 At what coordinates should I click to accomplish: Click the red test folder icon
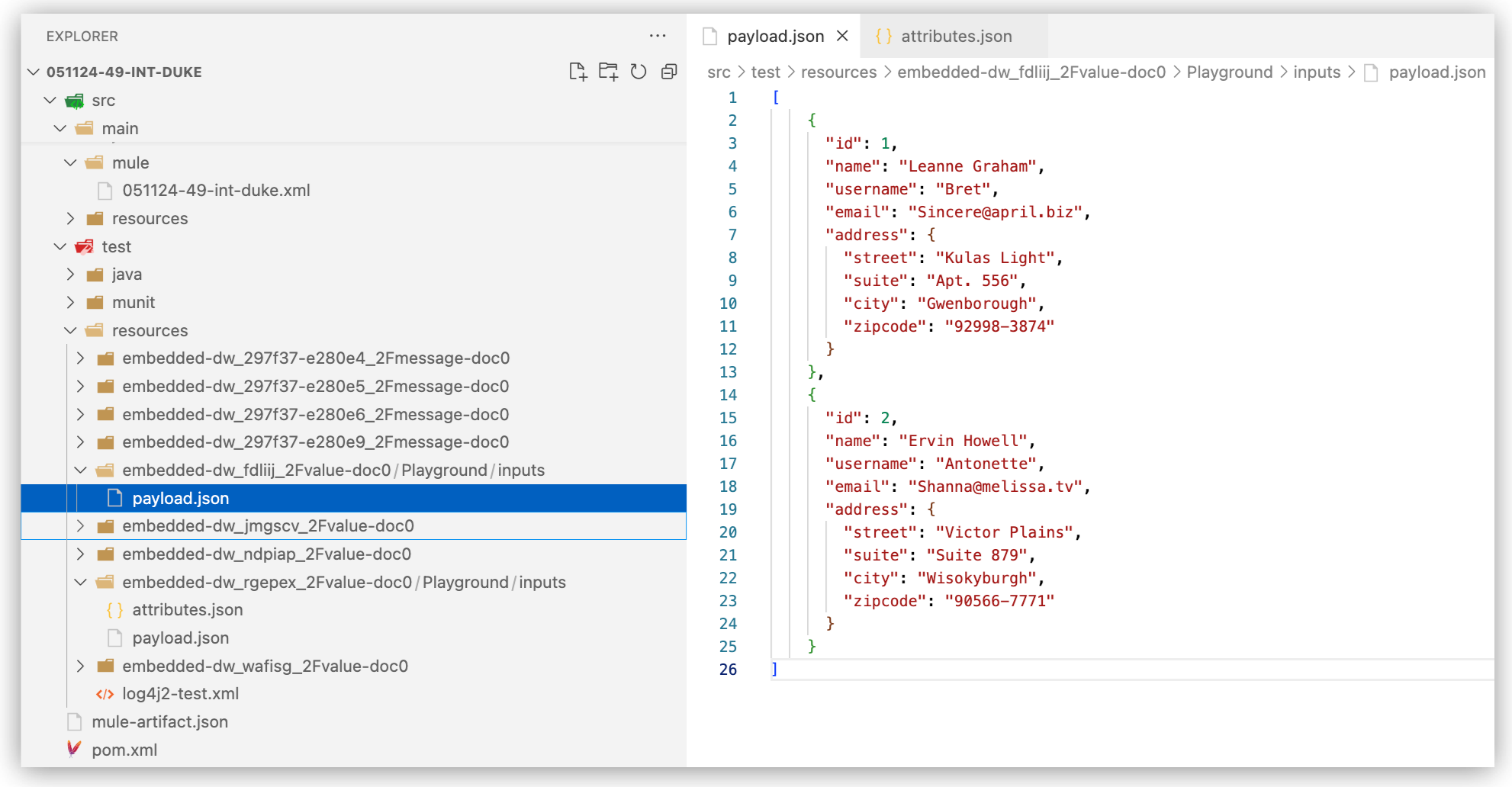[84, 246]
